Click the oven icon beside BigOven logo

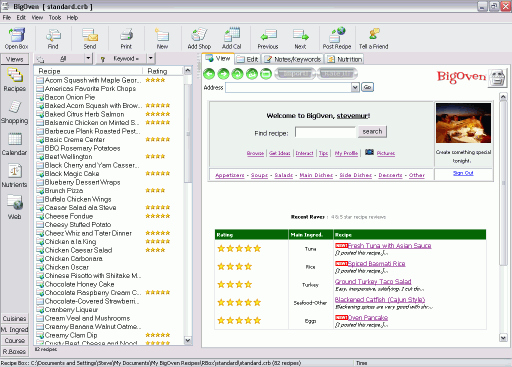[x=497, y=78]
